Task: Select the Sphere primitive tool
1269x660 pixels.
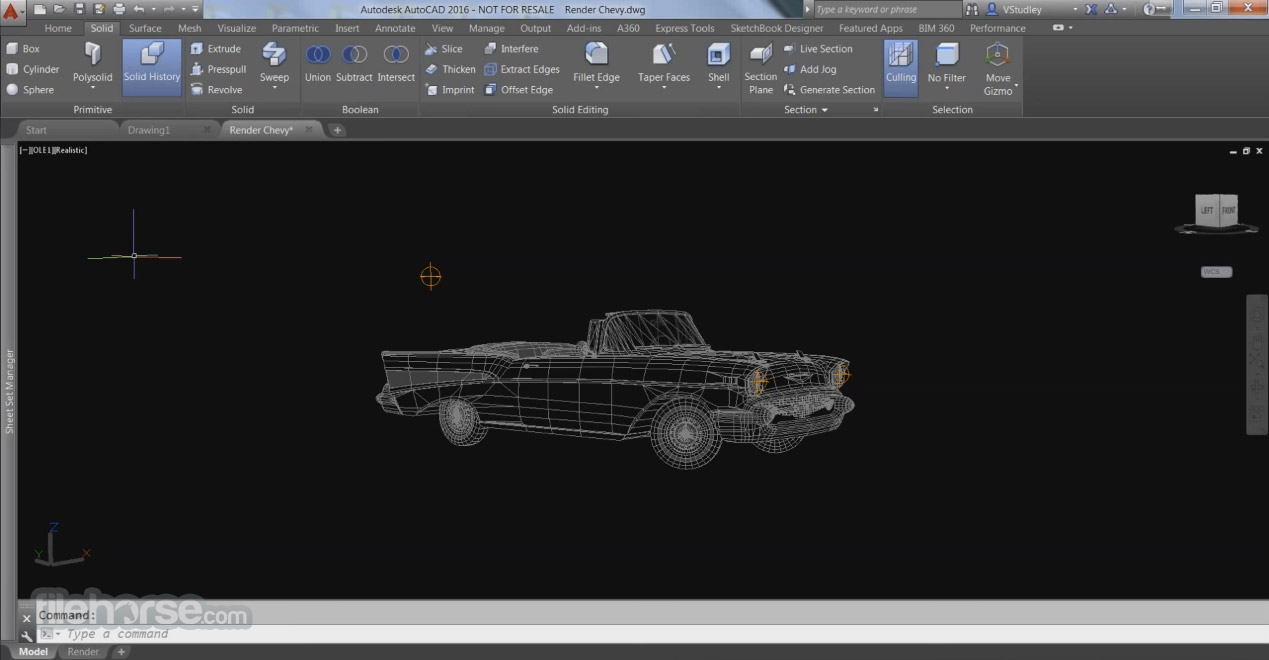Action: click(30, 89)
